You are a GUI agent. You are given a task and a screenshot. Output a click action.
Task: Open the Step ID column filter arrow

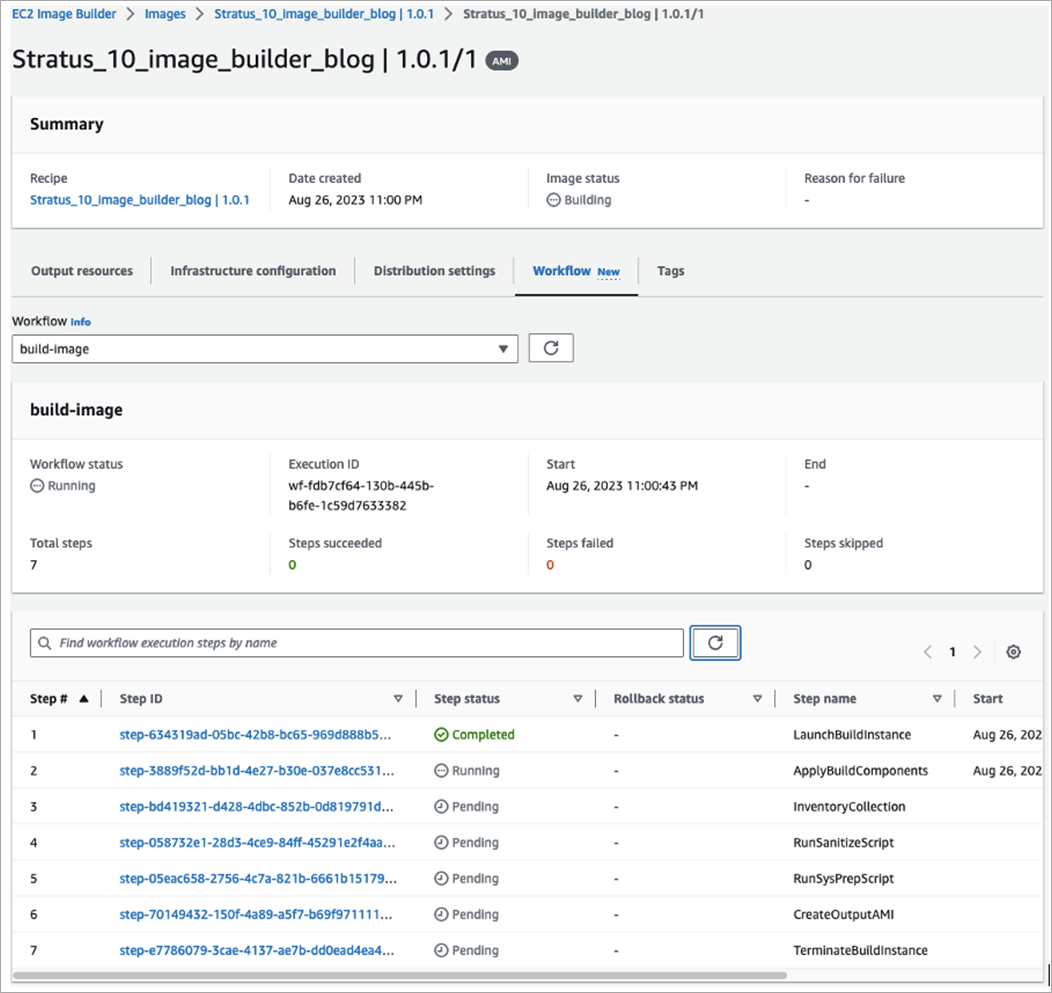(398, 698)
